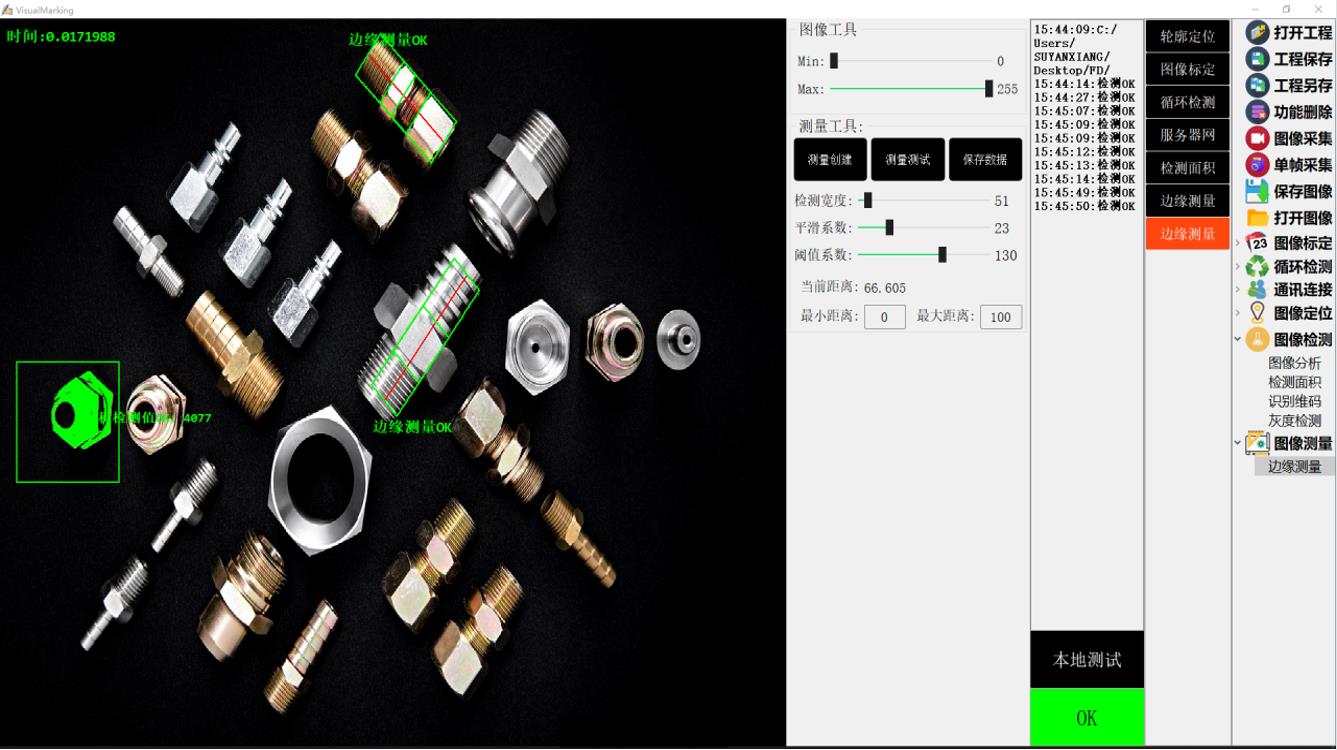Click the 阈值系数 slider handle
This screenshot has height=750, width=1337.
click(x=942, y=255)
